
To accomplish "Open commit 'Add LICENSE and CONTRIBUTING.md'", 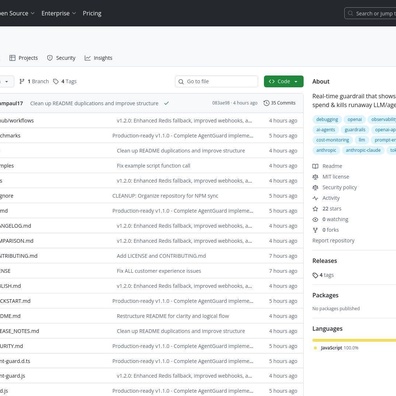I will [x=161, y=256].
